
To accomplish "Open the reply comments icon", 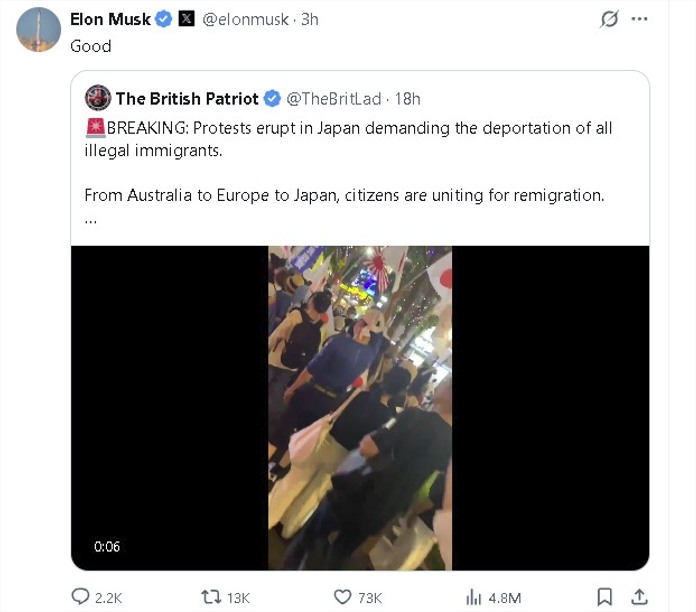I will click(x=80, y=597).
